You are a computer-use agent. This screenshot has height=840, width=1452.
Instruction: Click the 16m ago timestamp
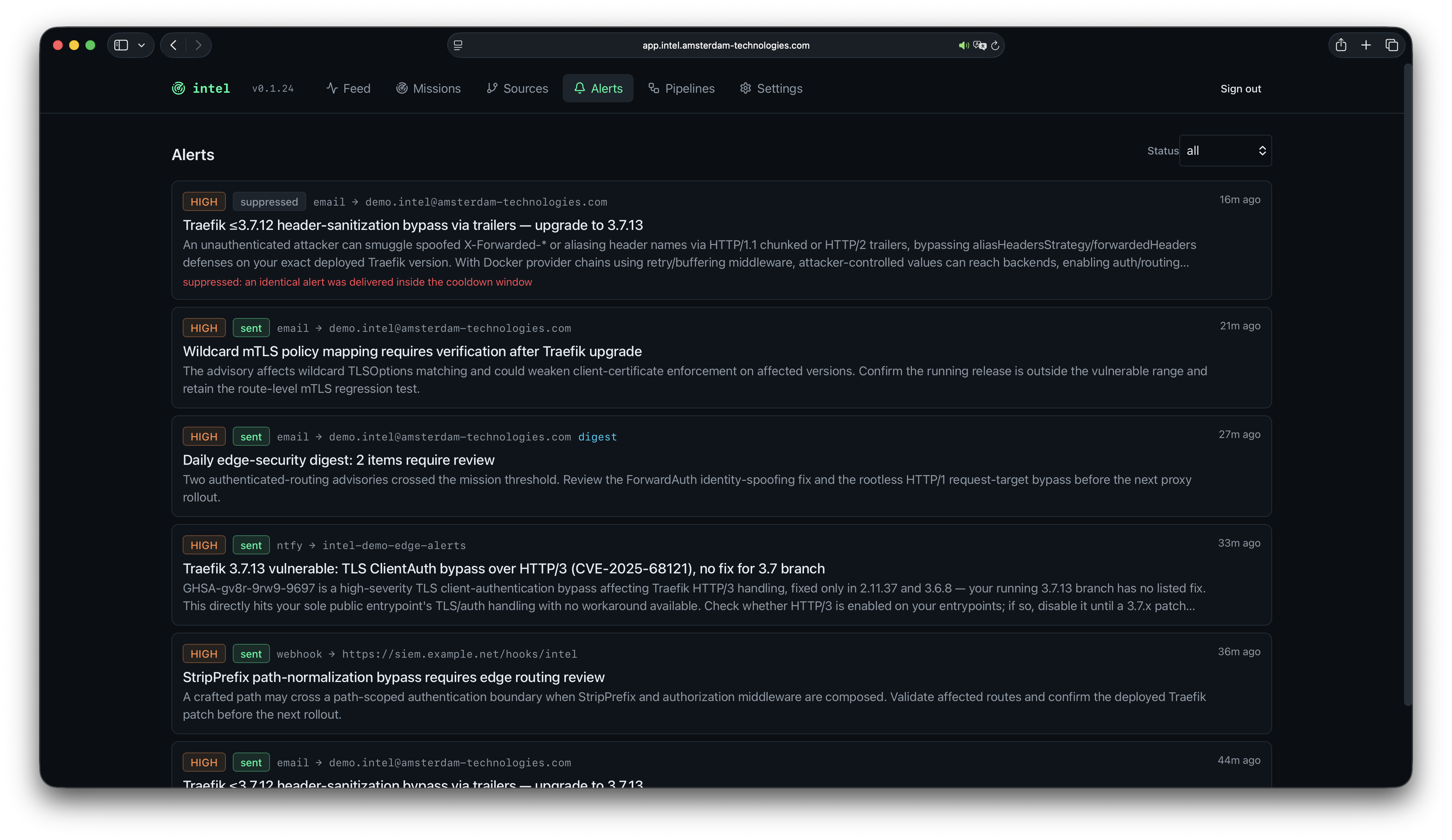(x=1239, y=199)
